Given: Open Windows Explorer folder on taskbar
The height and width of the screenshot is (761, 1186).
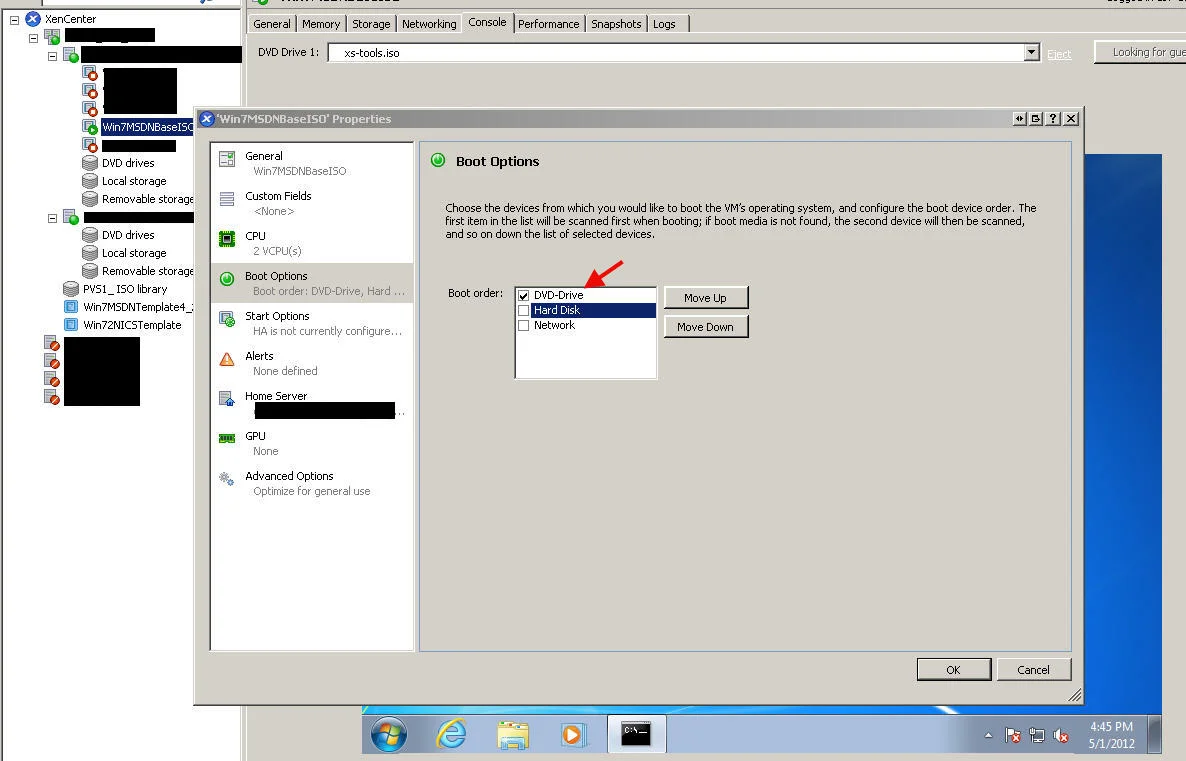Looking at the screenshot, I should click(513, 735).
